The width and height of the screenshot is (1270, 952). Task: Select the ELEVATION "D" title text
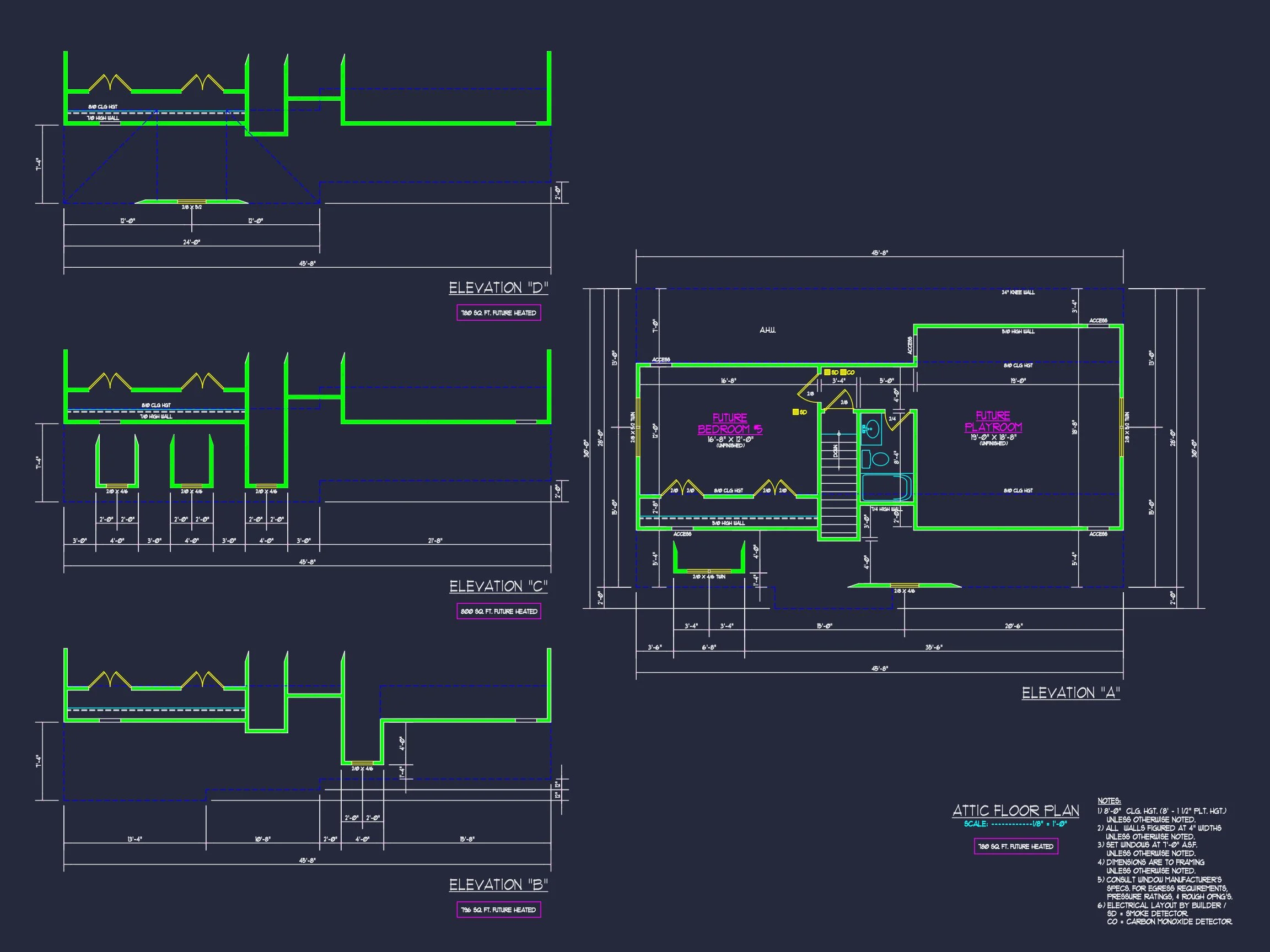[498, 288]
